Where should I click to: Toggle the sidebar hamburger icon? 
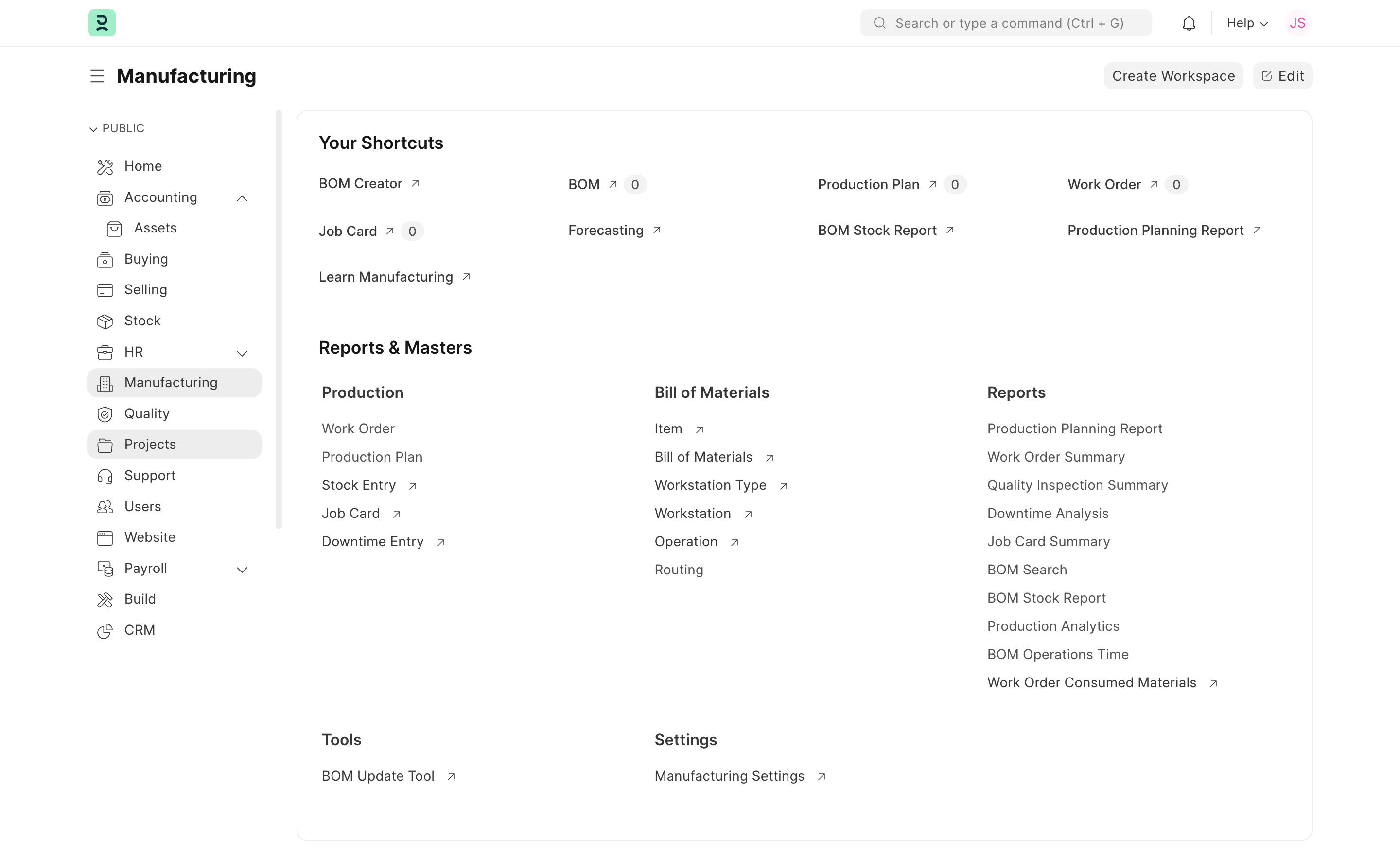tap(97, 75)
